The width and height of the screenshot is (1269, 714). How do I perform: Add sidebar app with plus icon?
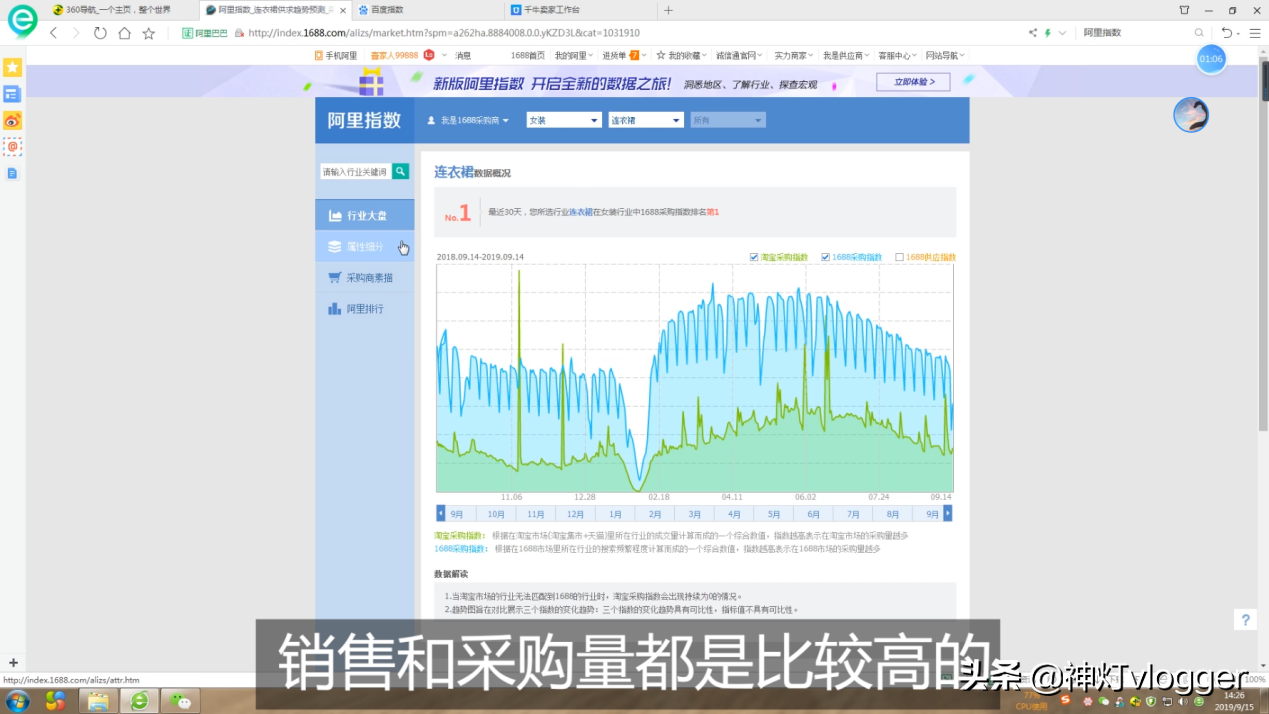(13, 663)
